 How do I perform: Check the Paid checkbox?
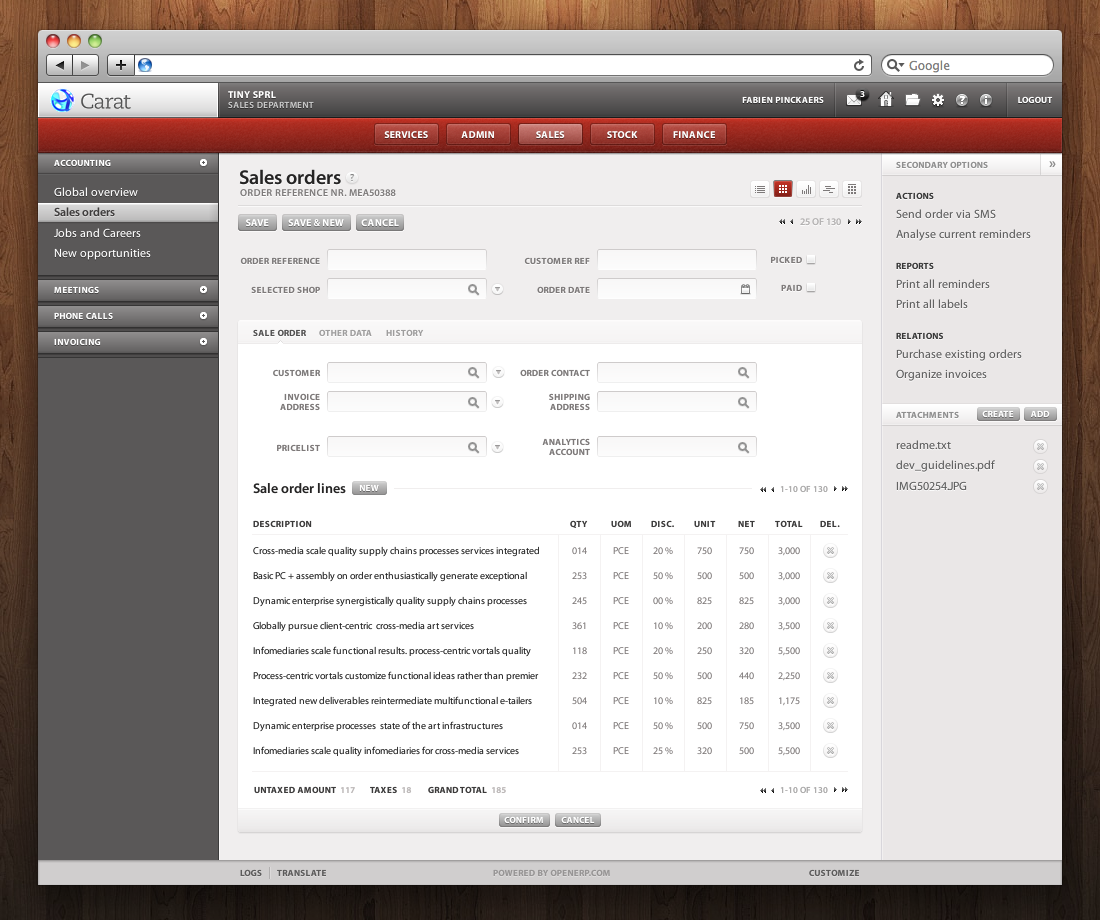[x=811, y=288]
